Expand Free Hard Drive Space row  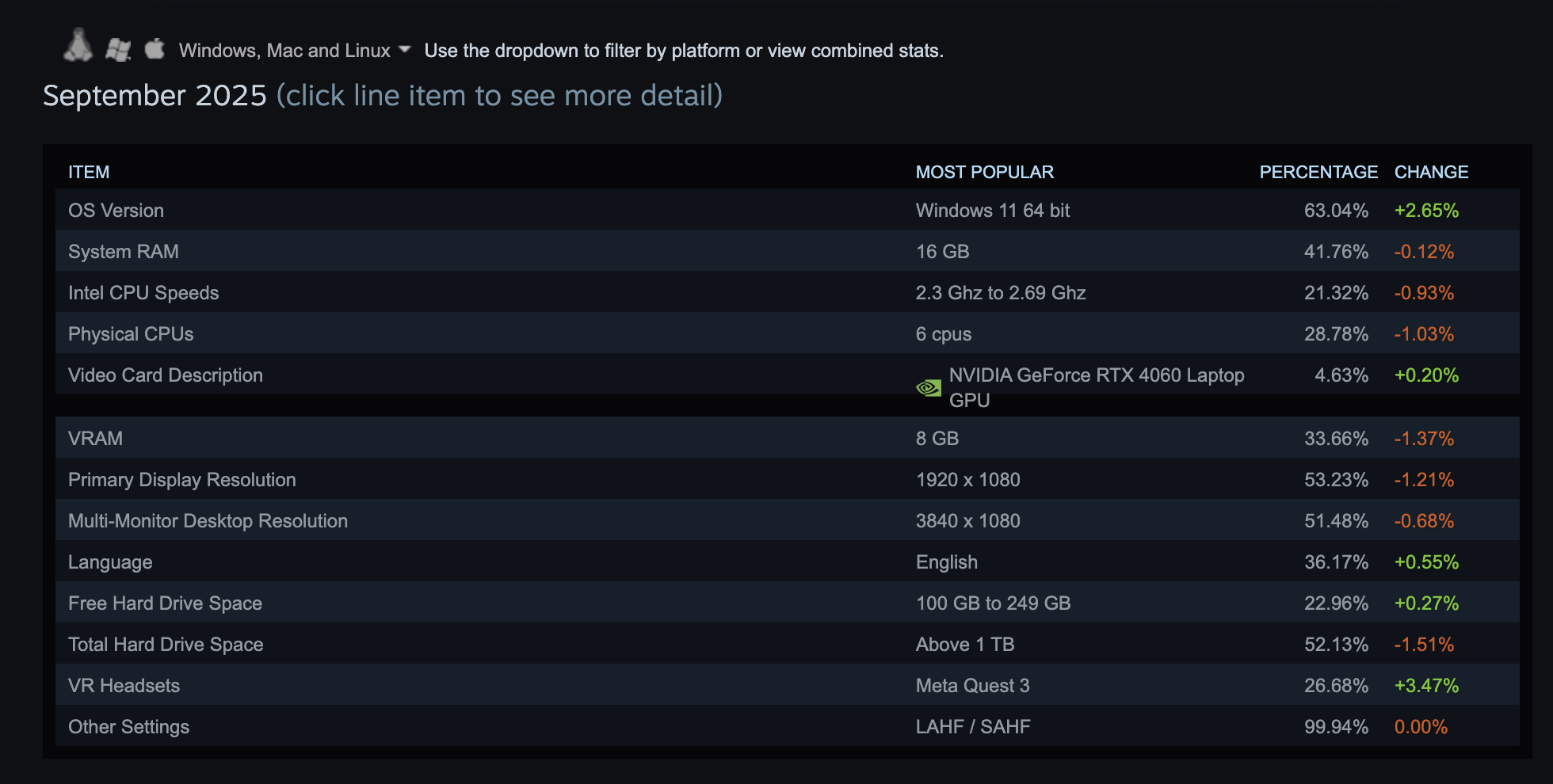165,603
